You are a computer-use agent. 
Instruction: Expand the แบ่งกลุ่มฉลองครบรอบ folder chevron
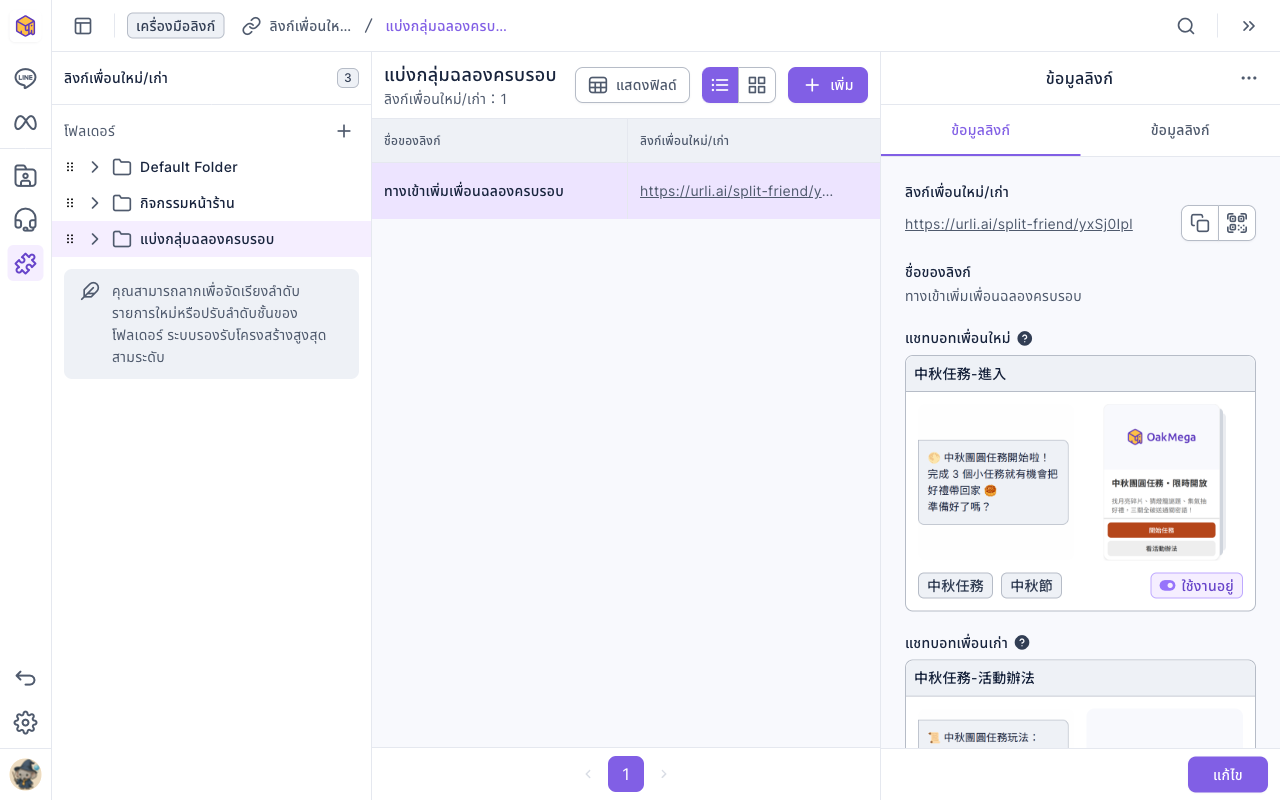pyautogui.click(x=95, y=239)
